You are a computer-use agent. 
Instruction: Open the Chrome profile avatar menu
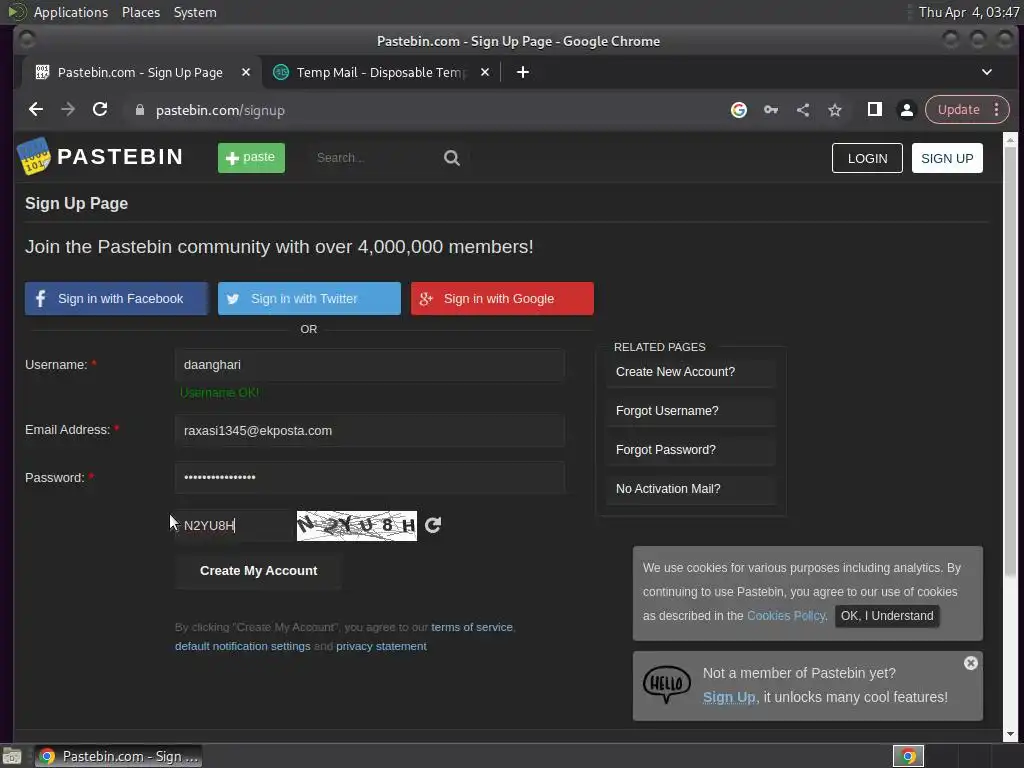pyautogui.click(x=906, y=110)
